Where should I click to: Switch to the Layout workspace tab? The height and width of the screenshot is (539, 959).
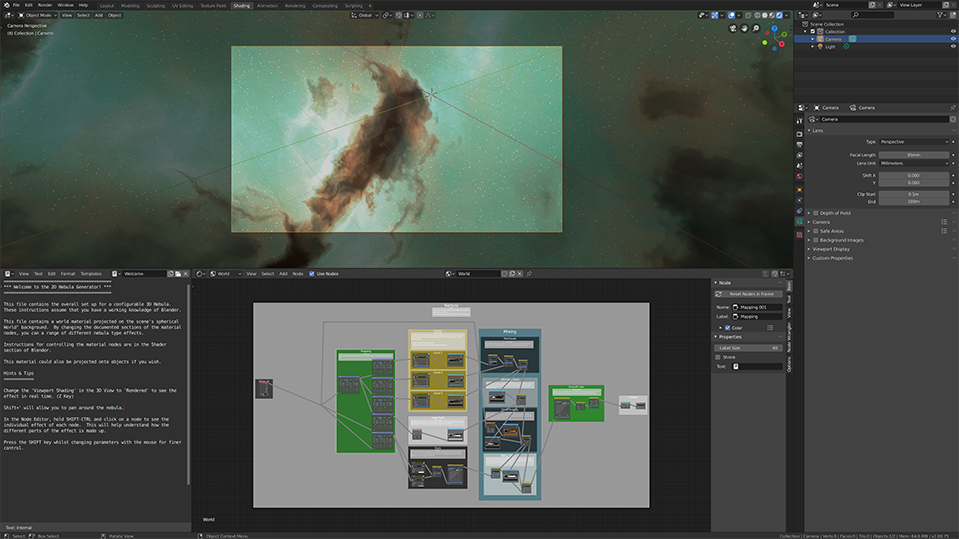107,6
